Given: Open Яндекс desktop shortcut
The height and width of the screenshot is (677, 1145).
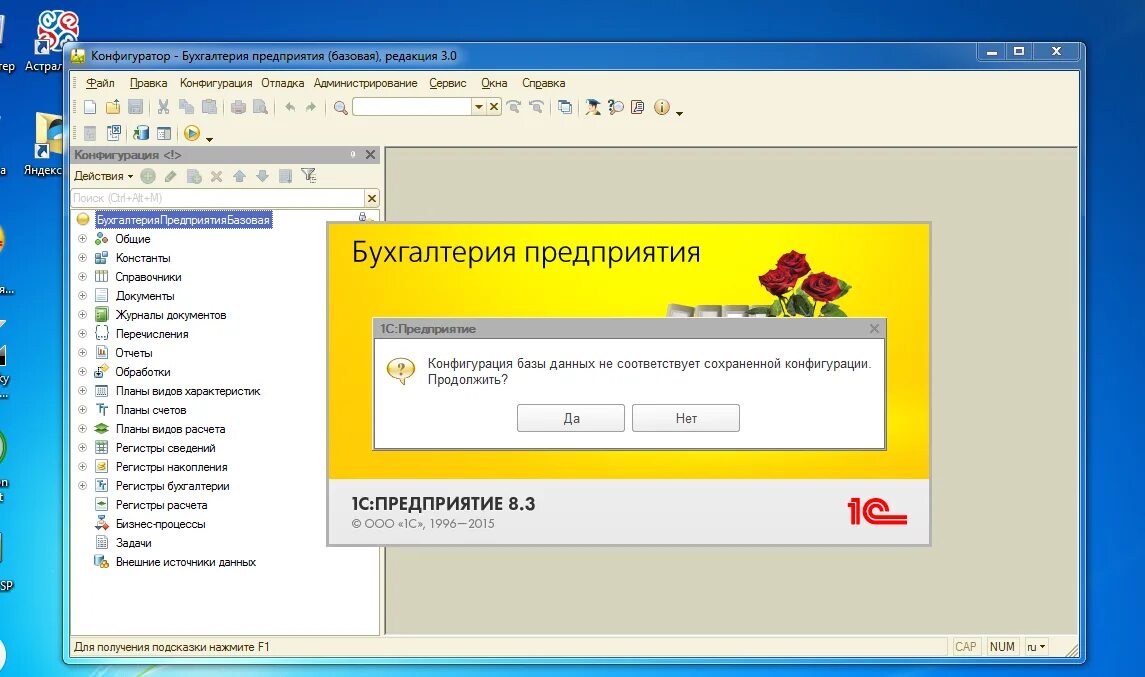Looking at the screenshot, I should 48,145.
